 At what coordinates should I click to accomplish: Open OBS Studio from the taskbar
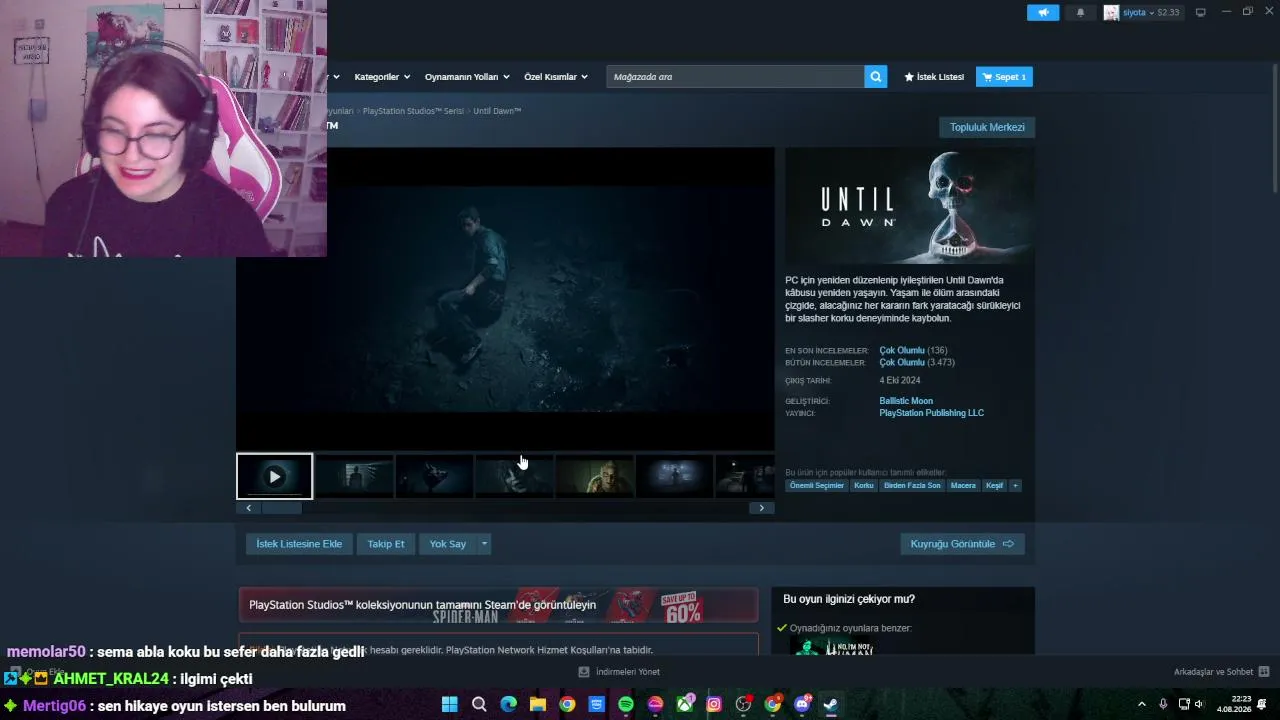[x=743, y=704]
